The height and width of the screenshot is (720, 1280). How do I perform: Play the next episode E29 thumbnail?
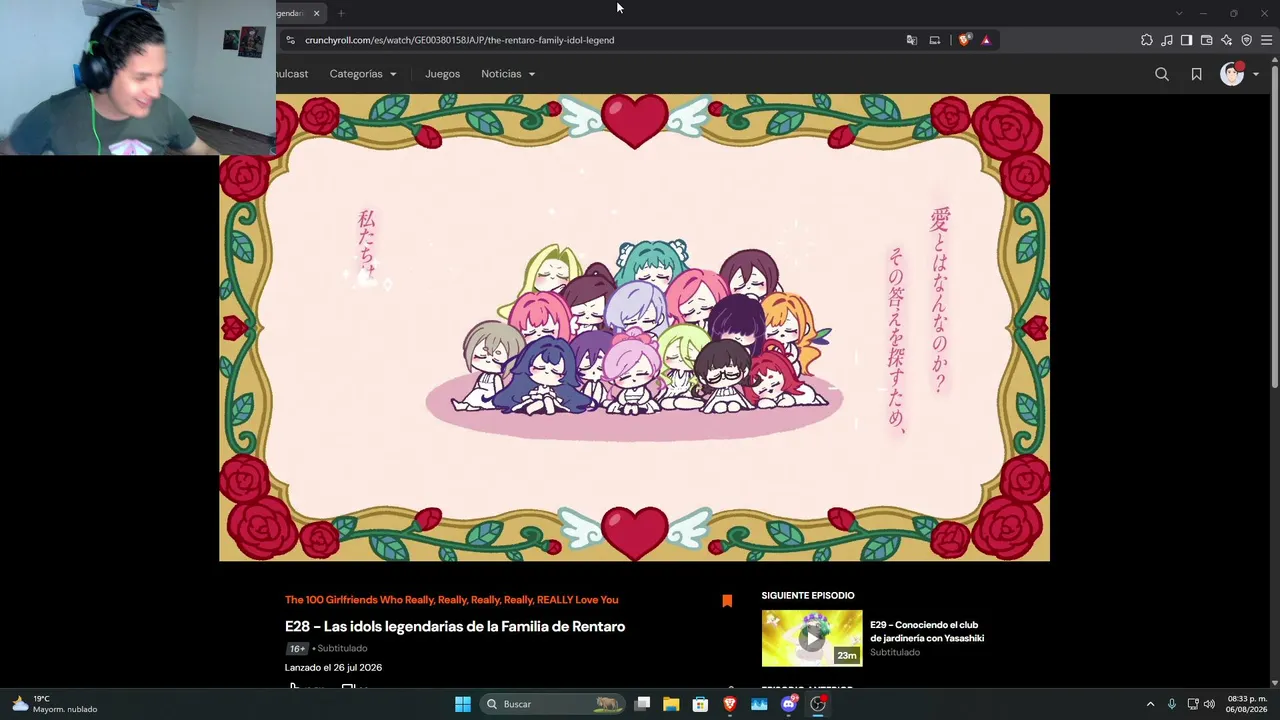(812, 638)
